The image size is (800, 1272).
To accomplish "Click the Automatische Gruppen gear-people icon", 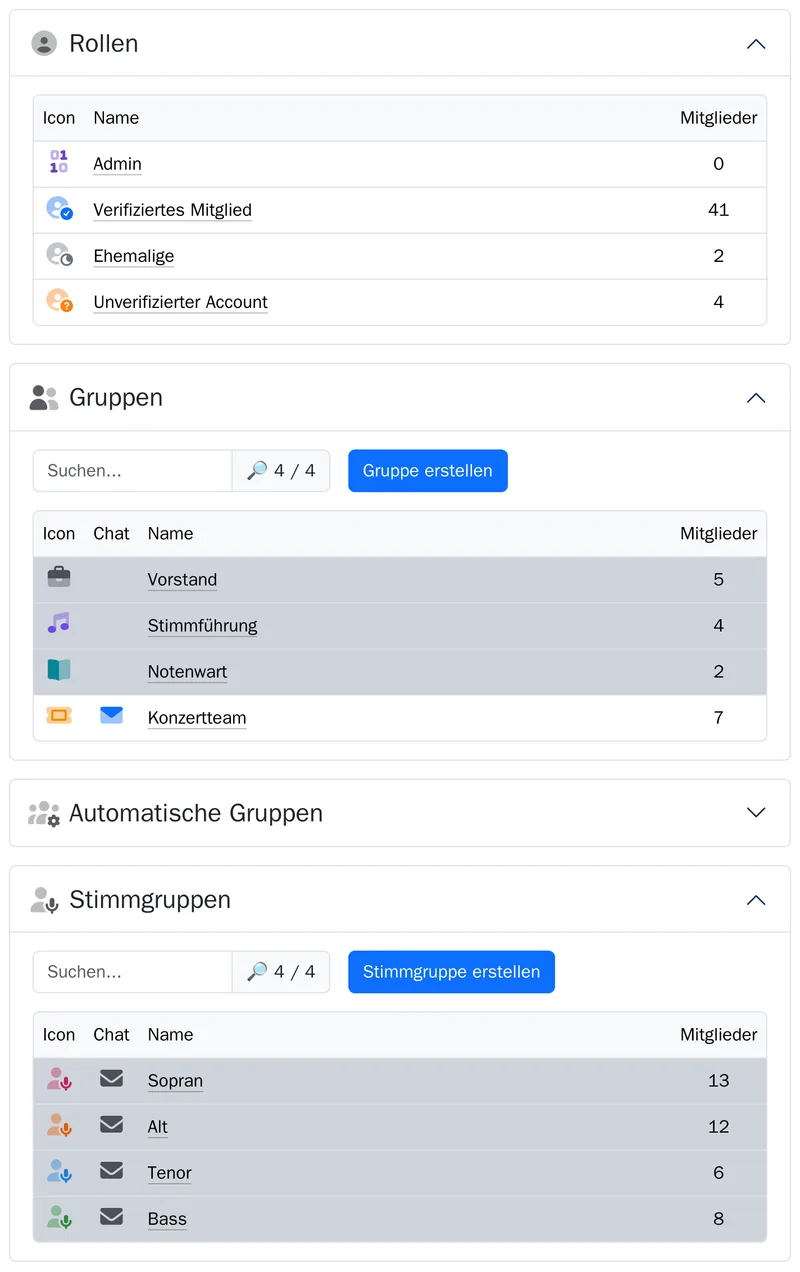I will pyautogui.click(x=44, y=813).
